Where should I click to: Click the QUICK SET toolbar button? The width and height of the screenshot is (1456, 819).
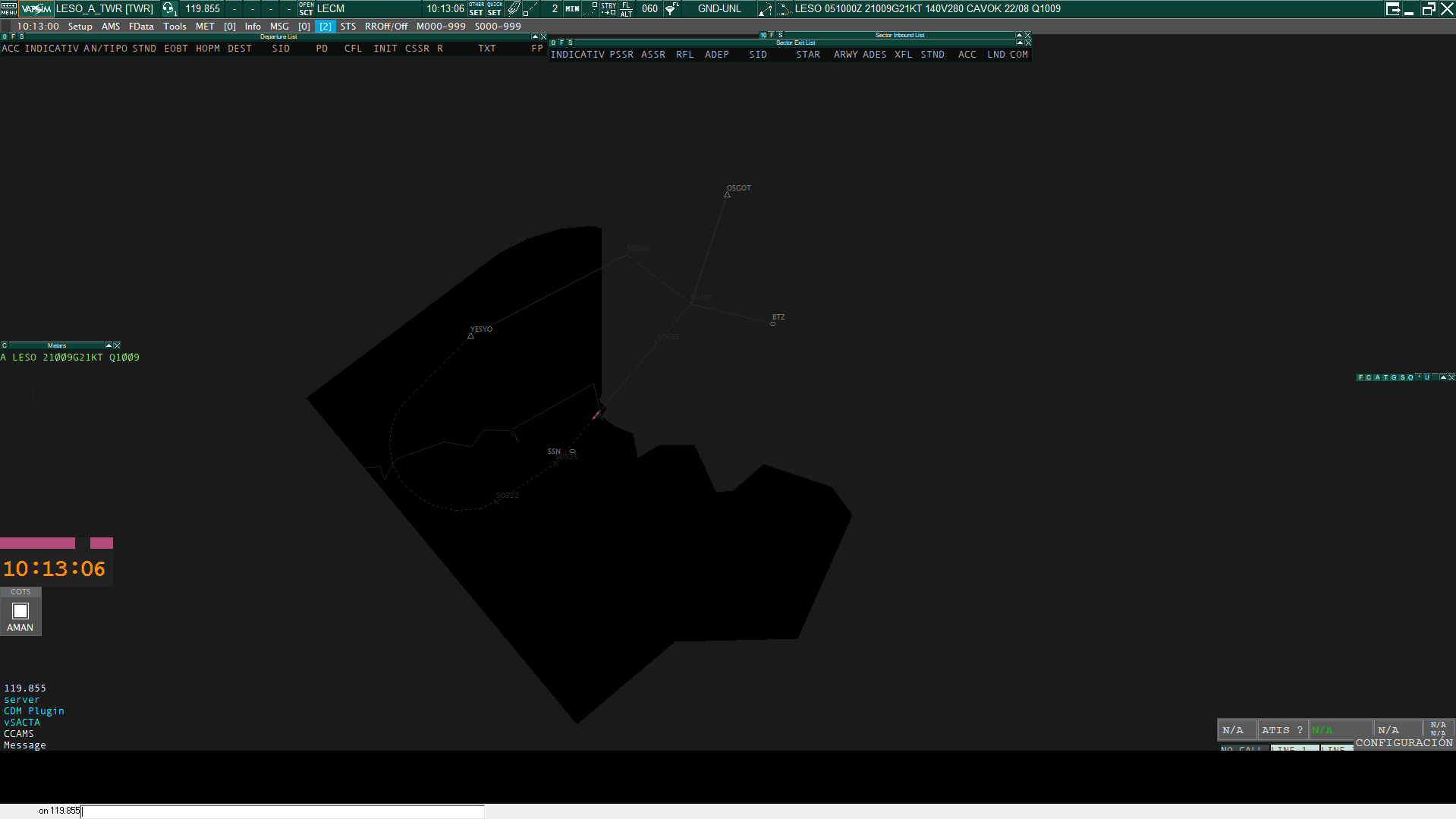[x=494, y=8]
